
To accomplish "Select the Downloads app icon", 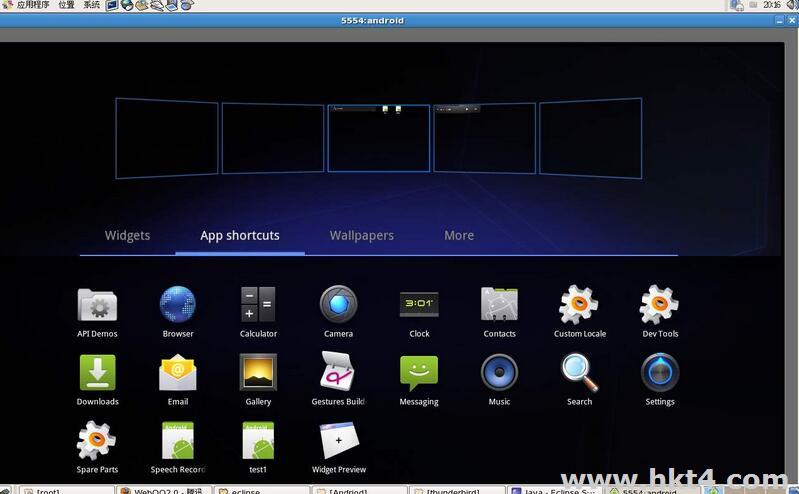I will point(97,373).
